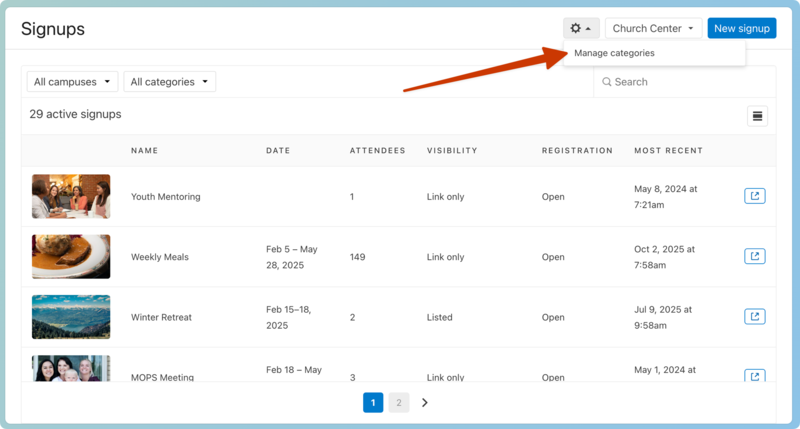Click the list view layout icon
Viewport: 800px width, 429px height.
pyautogui.click(x=757, y=116)
